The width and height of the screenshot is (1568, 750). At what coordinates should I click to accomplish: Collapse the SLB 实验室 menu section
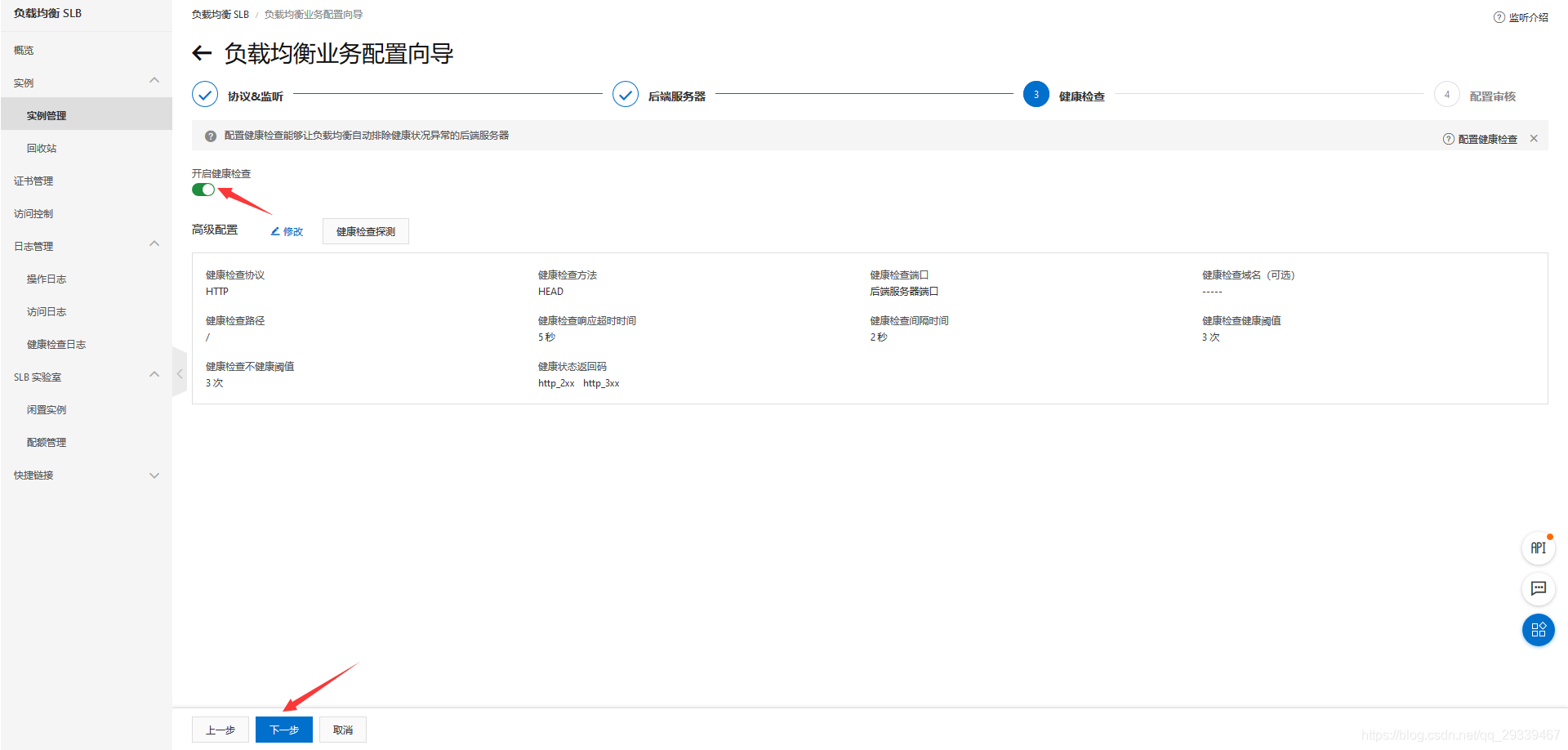click(154, 374)
